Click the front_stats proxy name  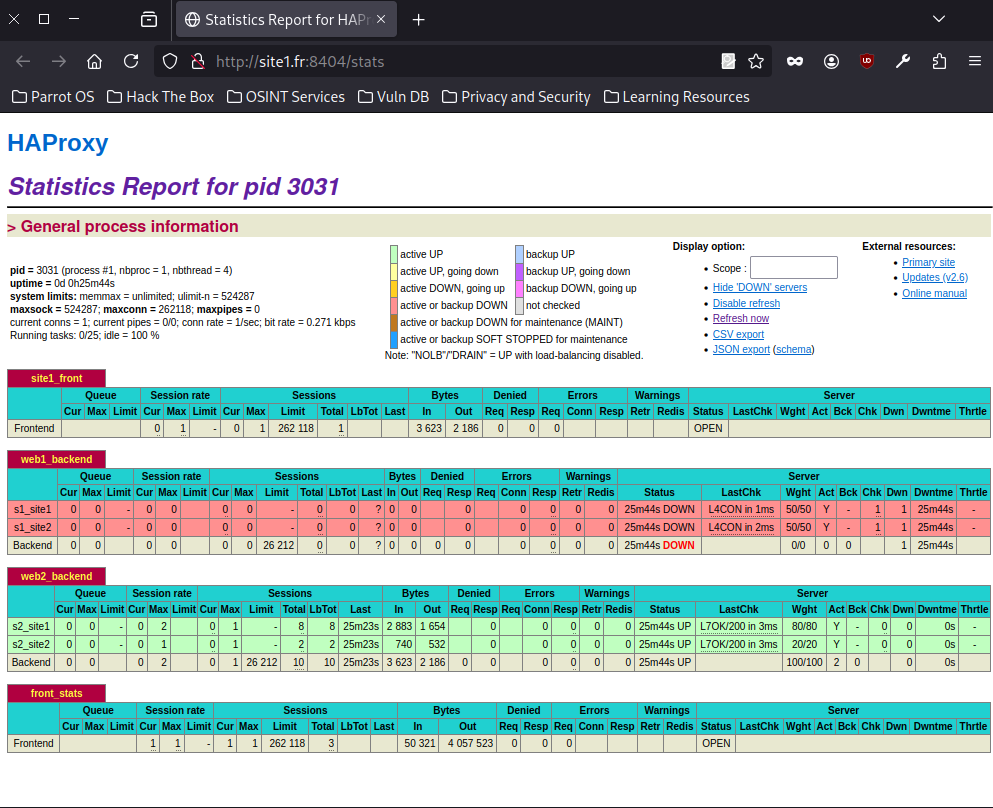[56, 693]
